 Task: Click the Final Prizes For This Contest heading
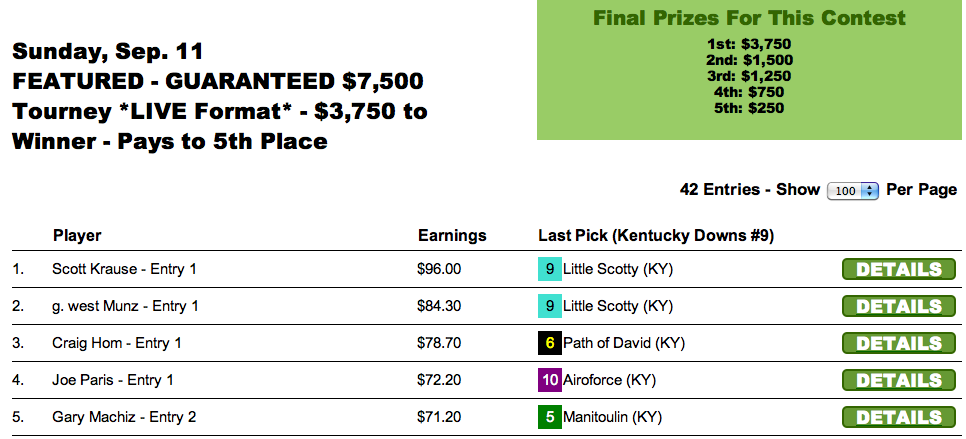[749, 19]
